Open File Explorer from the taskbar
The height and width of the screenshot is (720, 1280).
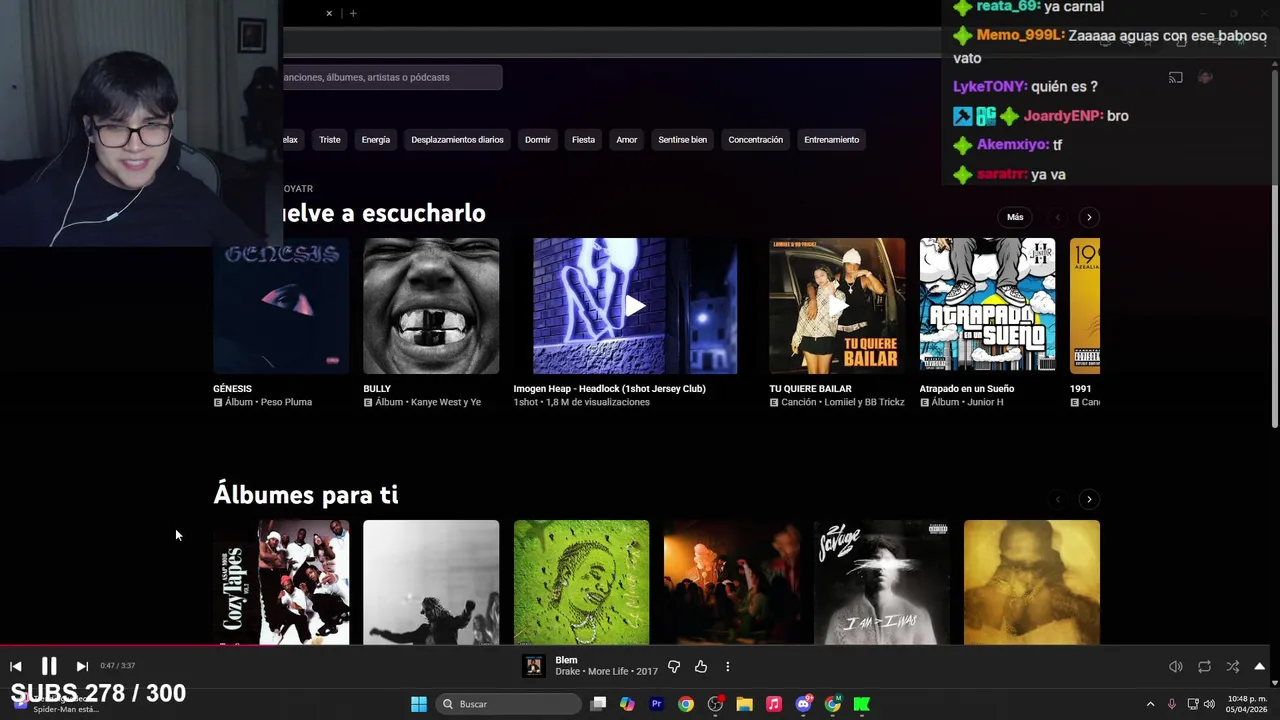744,704
